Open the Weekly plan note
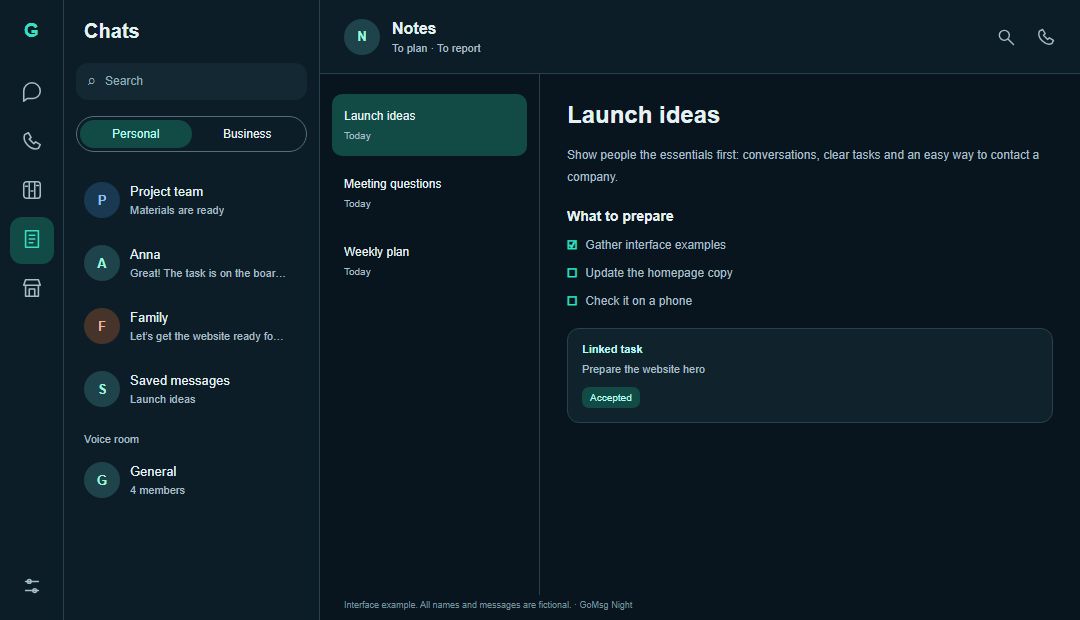This screenshot has width=1080, height=620. (x=429, y=261)
